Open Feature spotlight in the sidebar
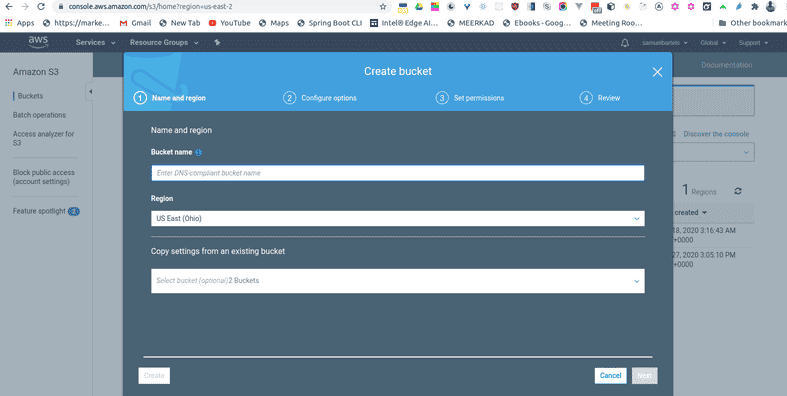Viewport: 787px width, 396px height. pos(39,211)
